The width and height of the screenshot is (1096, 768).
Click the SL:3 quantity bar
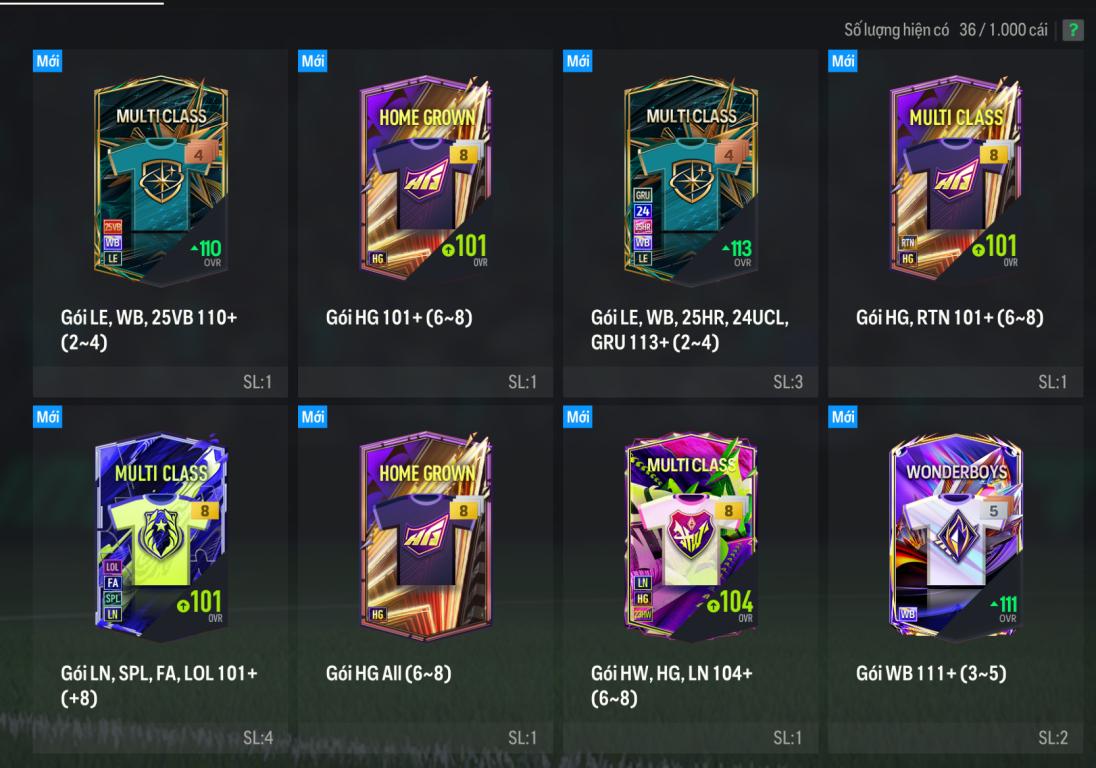pyautogui.click(x=691, y=382)
